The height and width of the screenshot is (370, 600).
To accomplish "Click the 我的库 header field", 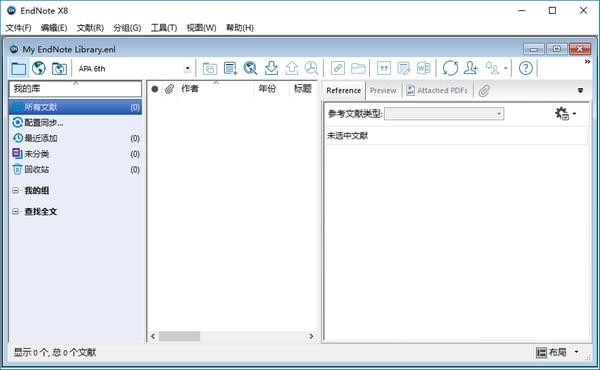I will [75, 89].
